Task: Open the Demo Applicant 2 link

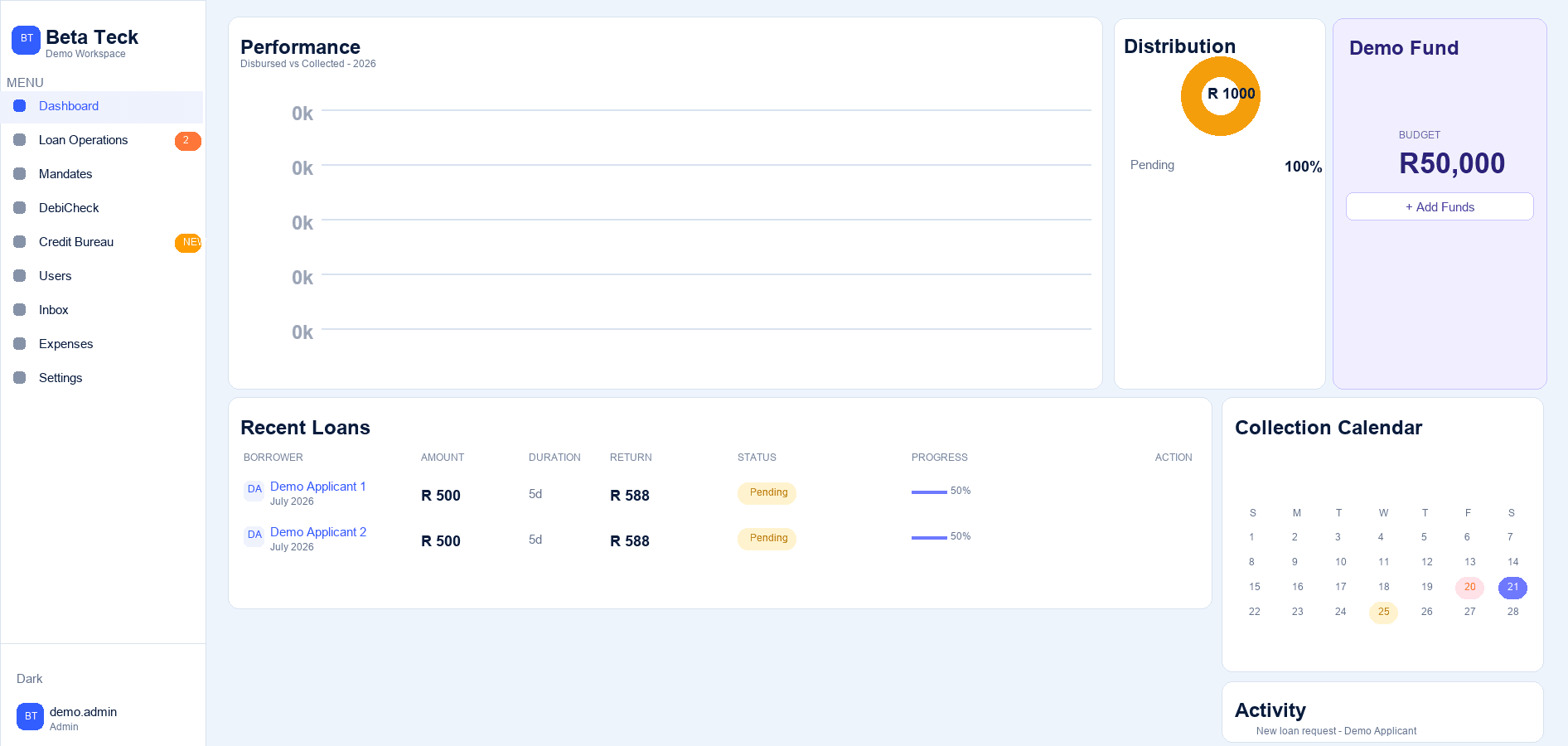Action: coord(318,532)
